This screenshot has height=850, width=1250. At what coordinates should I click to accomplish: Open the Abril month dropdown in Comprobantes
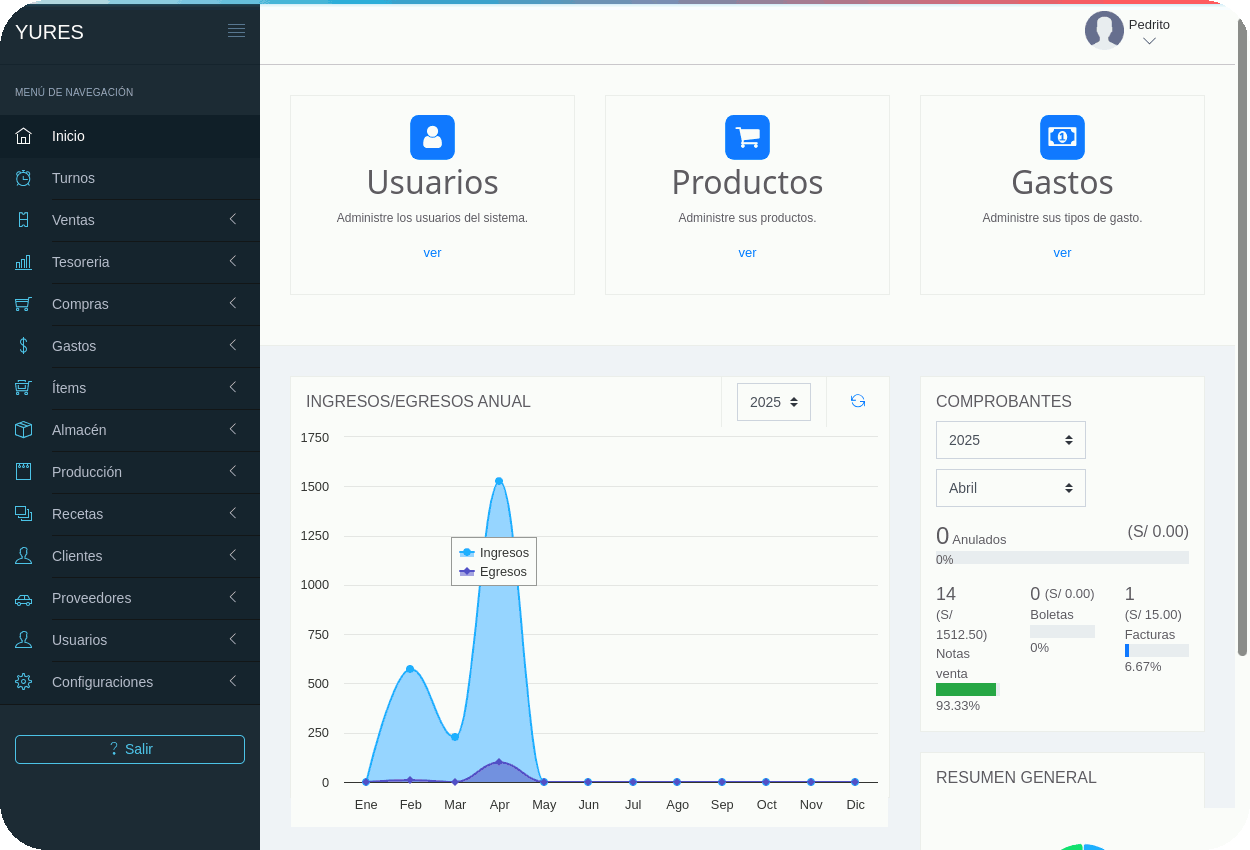[1010, 488]
